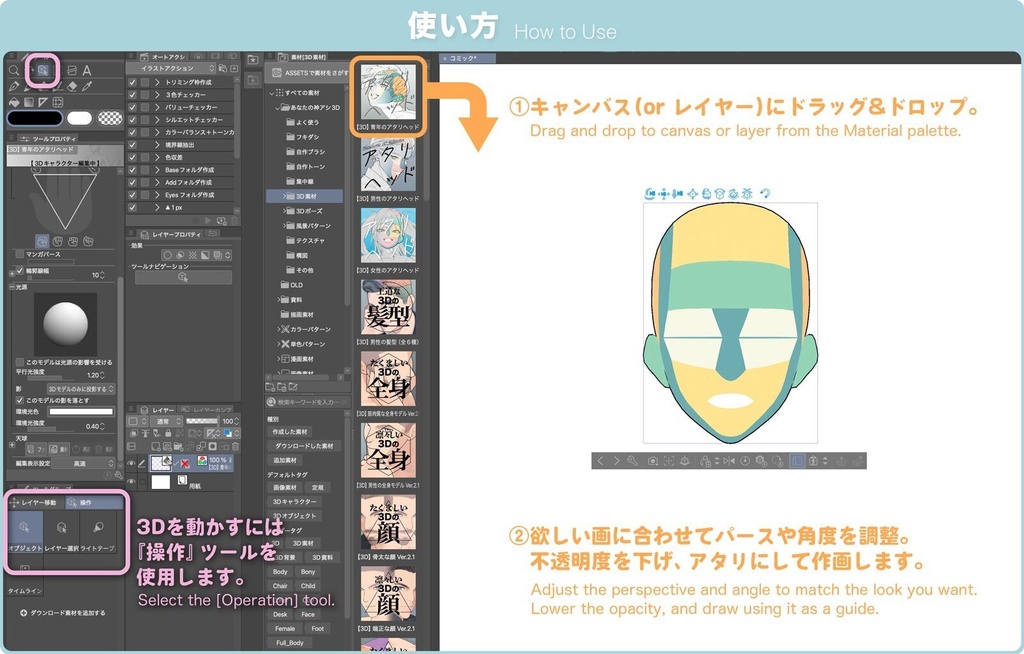The width and height of the screenshot is (1024, 654).
Task: Select the Zoom magnifier tool
Action: pos(14,71)
